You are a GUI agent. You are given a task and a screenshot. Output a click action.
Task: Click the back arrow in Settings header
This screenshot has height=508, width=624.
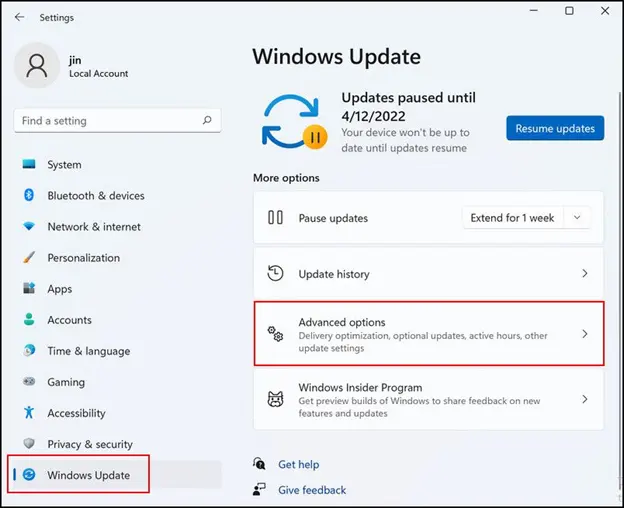(x=19, y=17)
